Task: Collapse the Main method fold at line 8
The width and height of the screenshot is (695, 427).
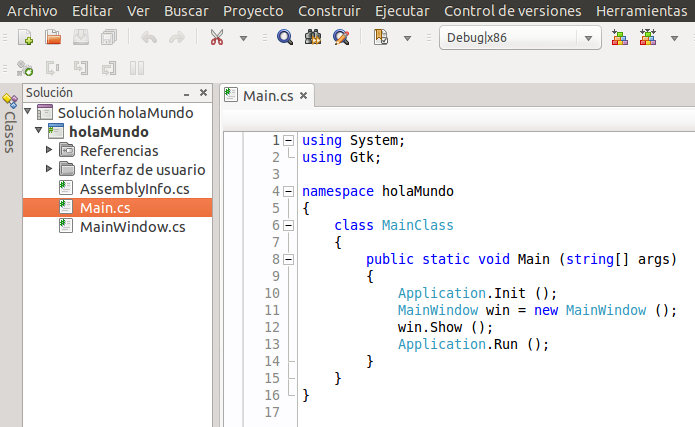Action: 289,259
